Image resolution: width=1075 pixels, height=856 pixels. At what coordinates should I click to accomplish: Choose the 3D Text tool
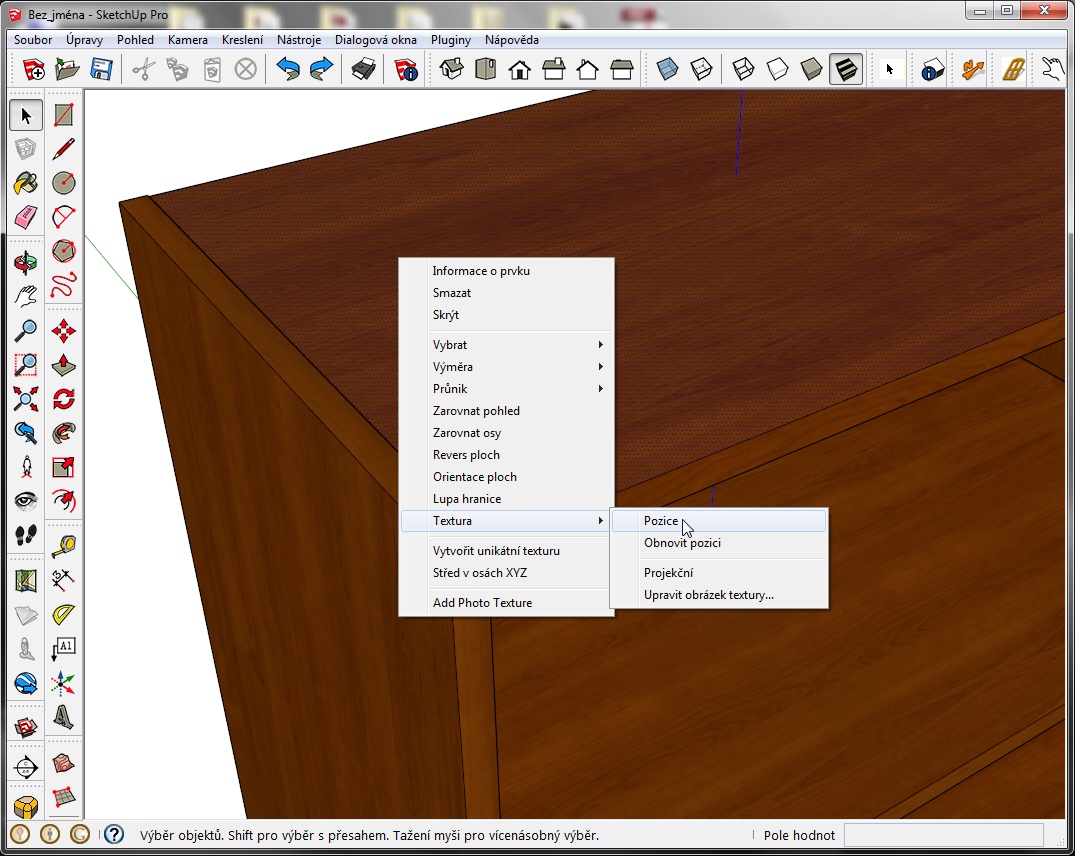tap(64, 716)
